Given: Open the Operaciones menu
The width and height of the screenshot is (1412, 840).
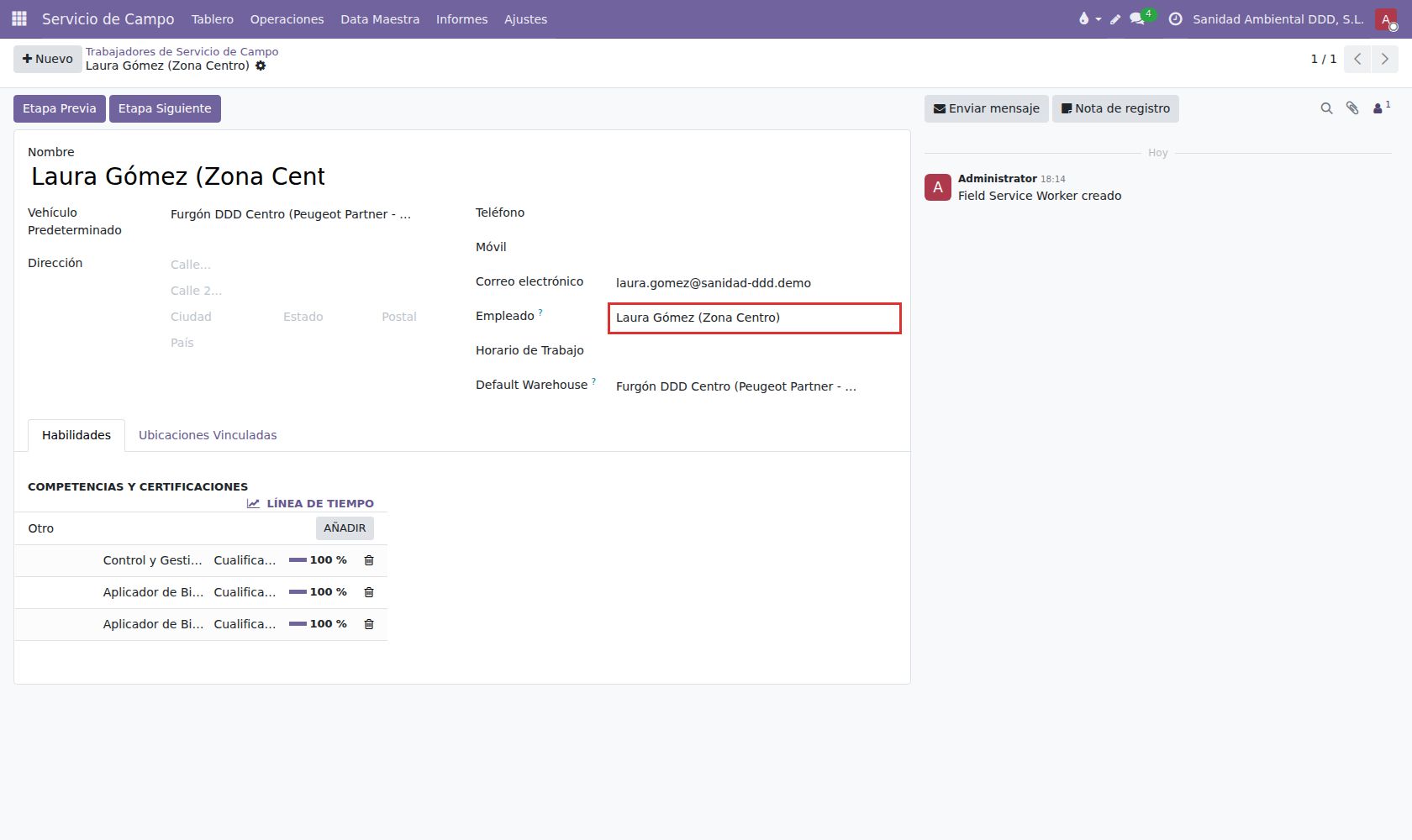Looking at the screenshot, I should (x=287, y=18).
